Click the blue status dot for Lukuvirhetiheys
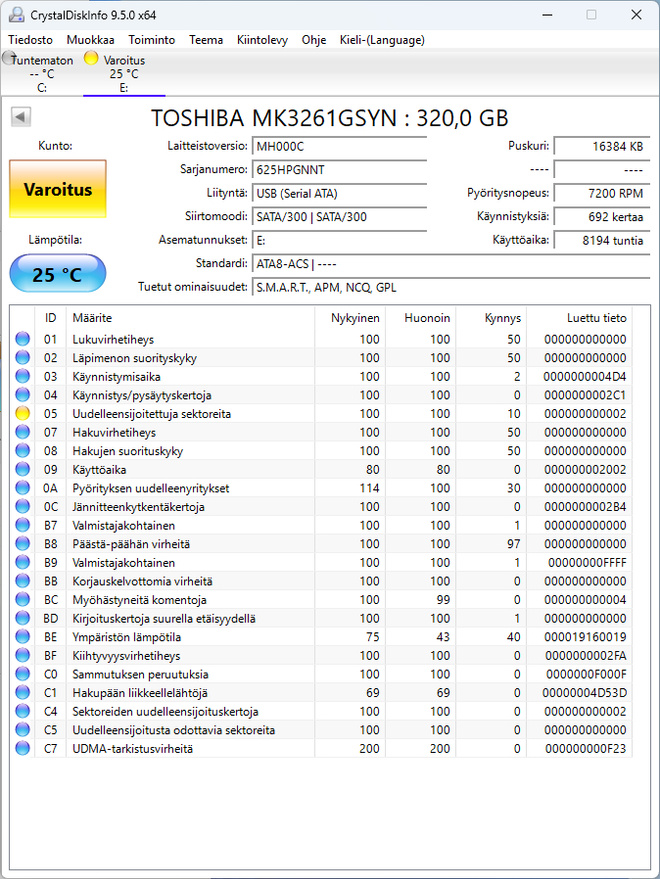Screen dimensions: 660x879 [22, 339]
